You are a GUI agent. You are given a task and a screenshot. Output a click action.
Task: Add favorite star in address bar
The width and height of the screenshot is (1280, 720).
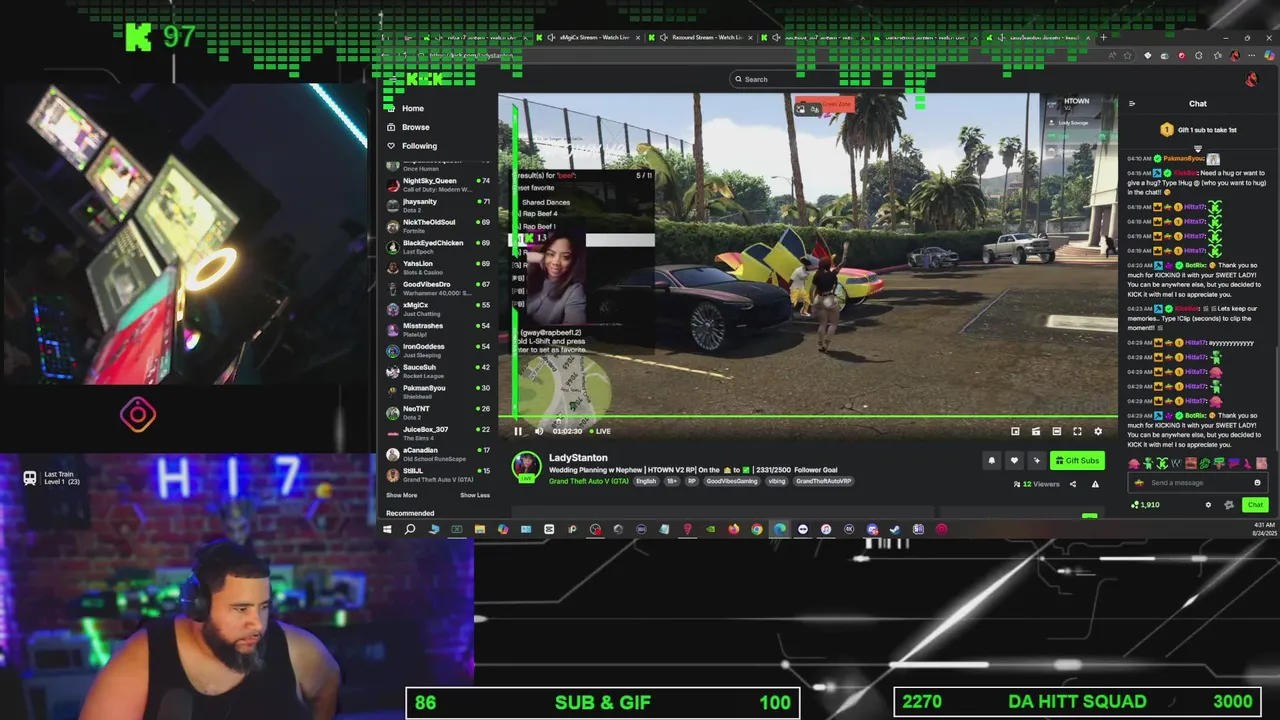1129,56
